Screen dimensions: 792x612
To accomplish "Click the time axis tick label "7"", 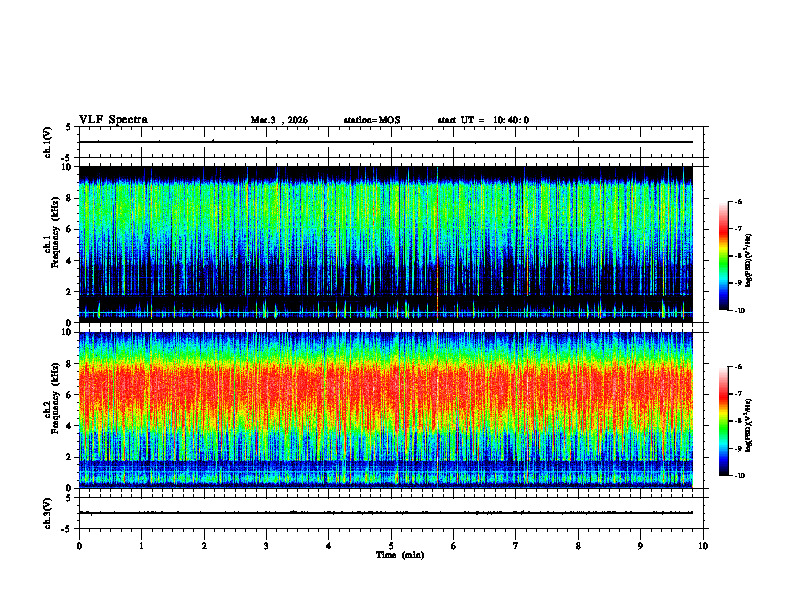I will (516, 546).
